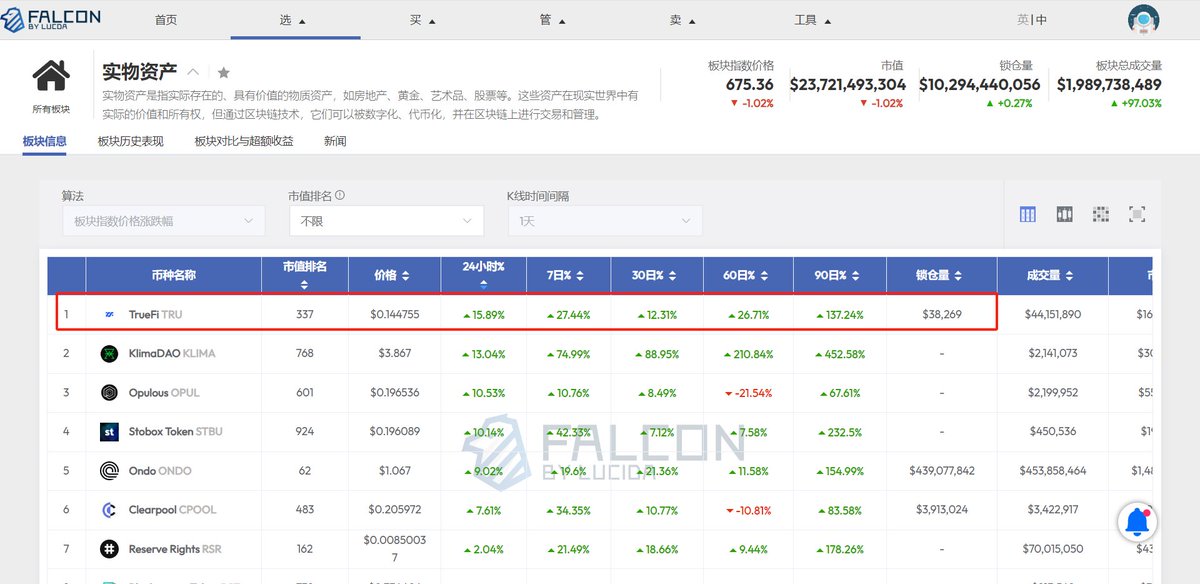Click the Opulous token logo
The height and width of the screenshot is (584, 1200).
(x=110, y=393)
